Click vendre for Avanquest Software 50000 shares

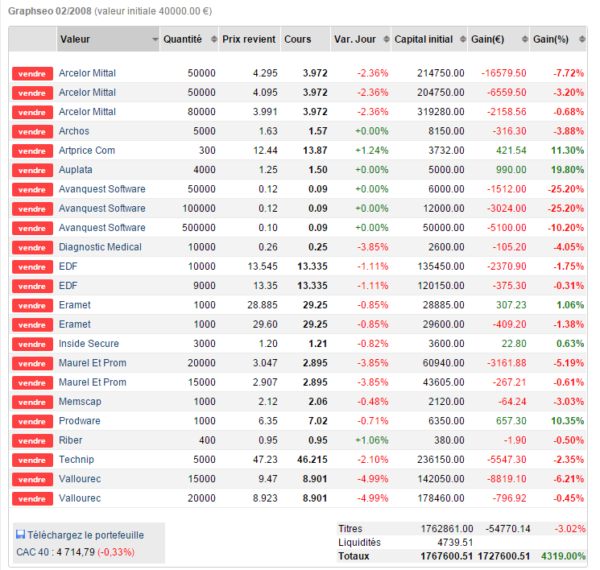[x=33, y=189]
